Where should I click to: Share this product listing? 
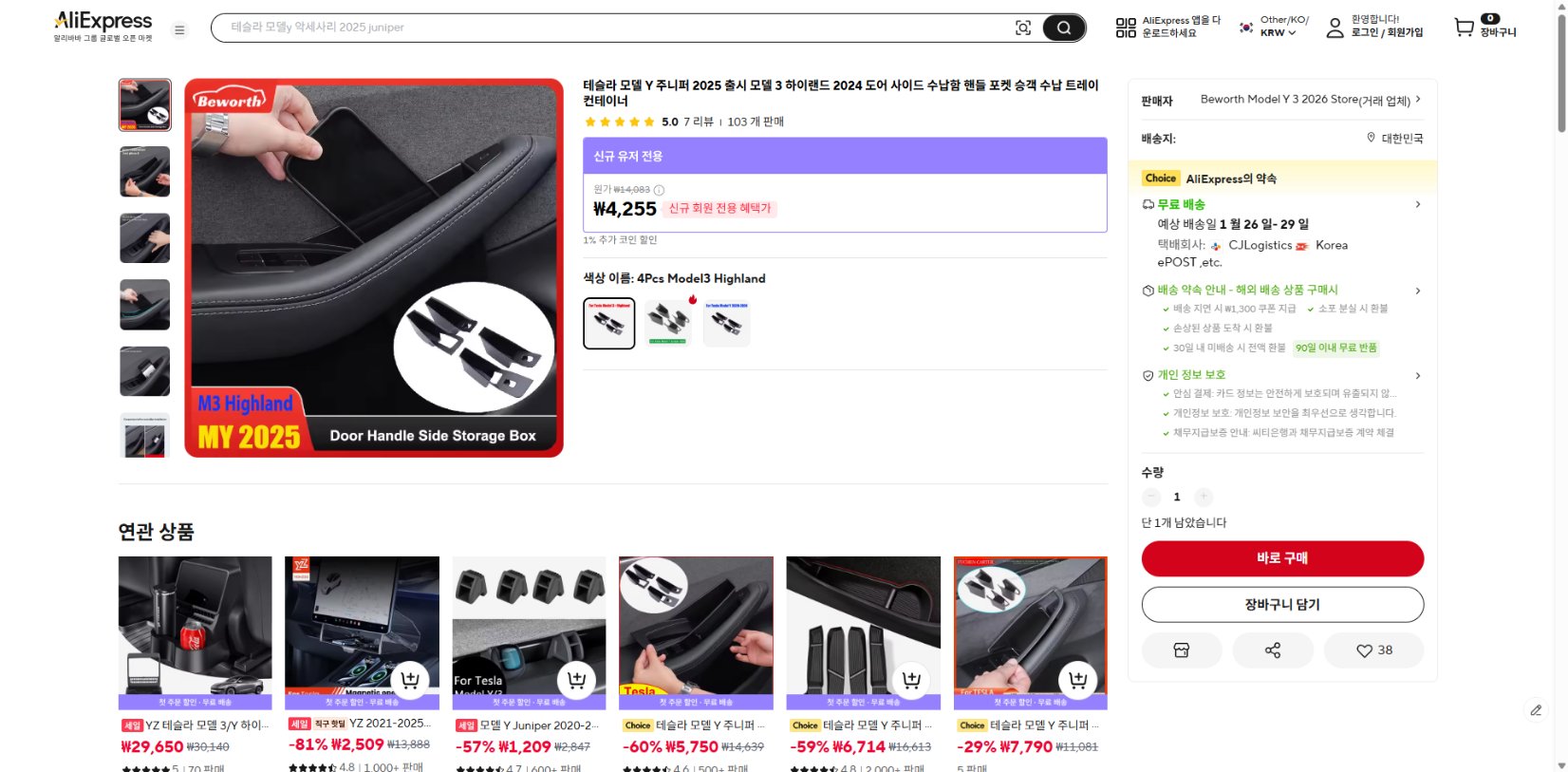pos(1273,650)
